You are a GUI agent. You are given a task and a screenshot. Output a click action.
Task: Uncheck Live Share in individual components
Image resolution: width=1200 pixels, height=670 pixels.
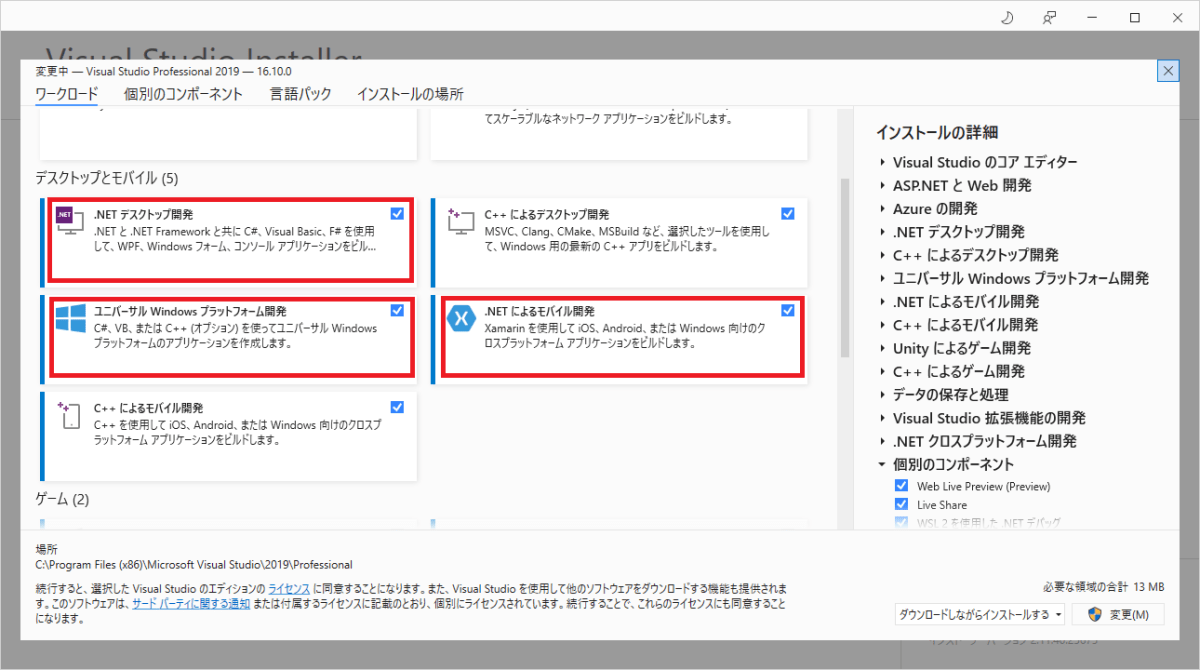(x=901, y=504)
